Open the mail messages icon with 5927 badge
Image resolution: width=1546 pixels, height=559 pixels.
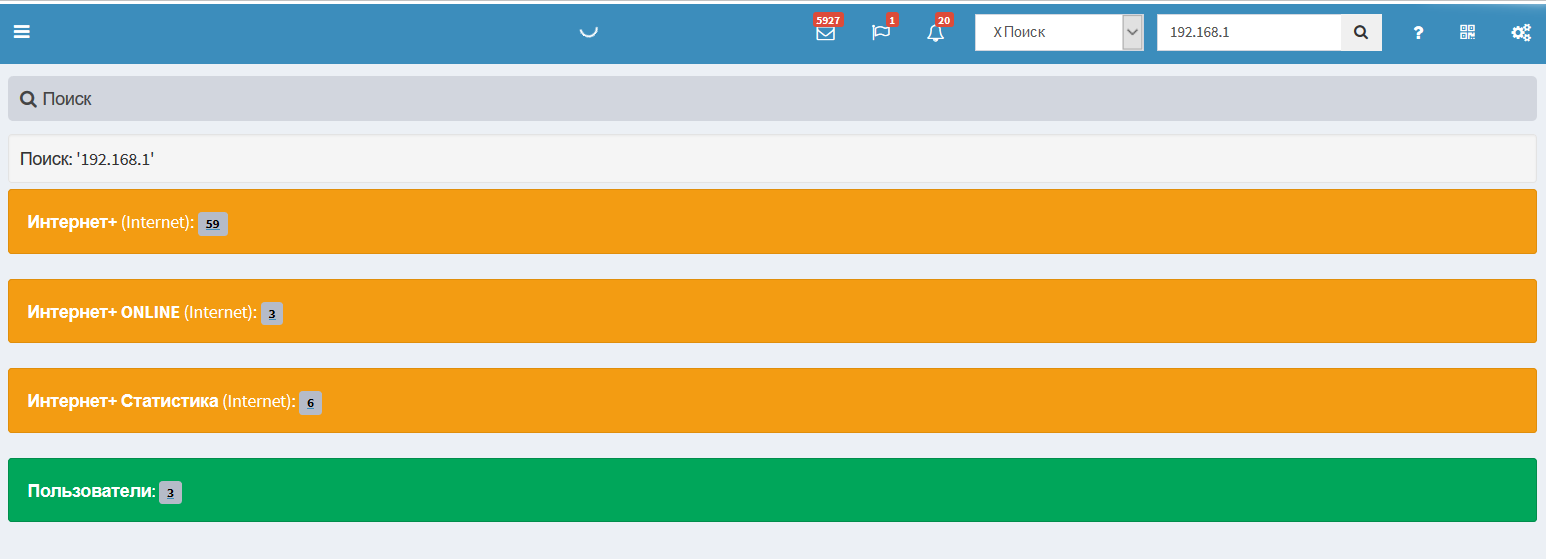tap(825, 33)
